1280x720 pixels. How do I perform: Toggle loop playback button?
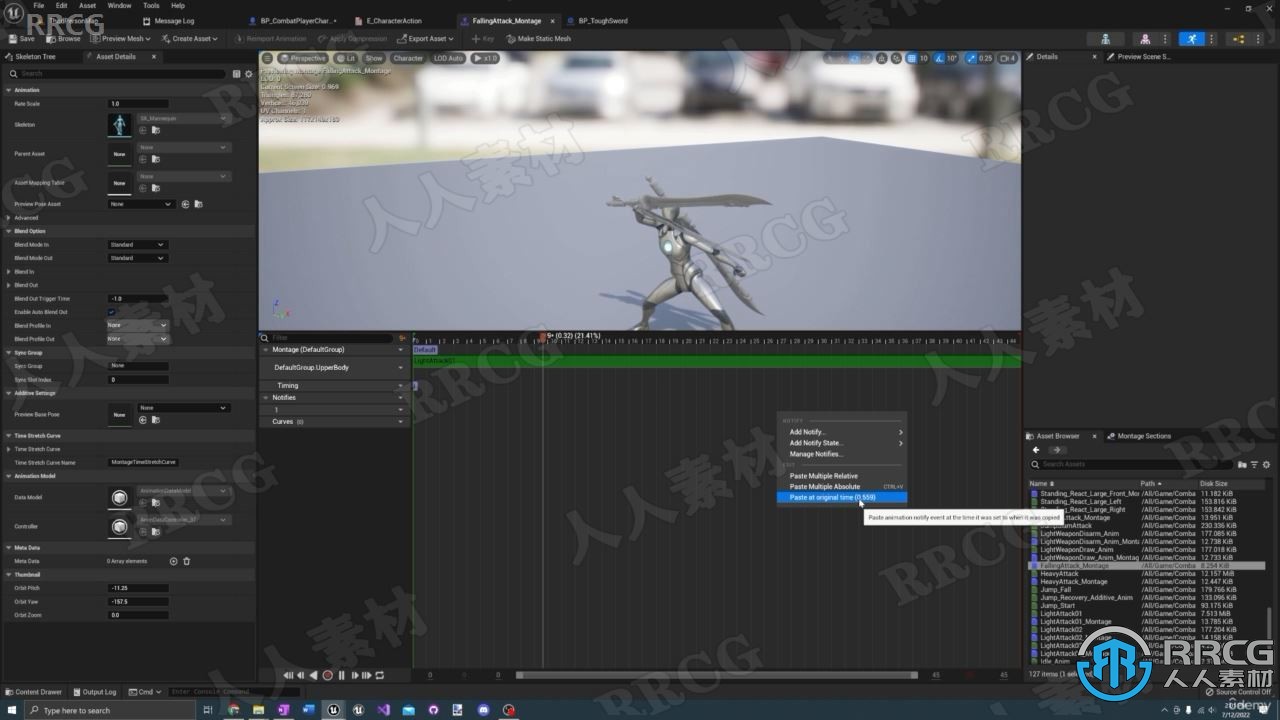380,675
